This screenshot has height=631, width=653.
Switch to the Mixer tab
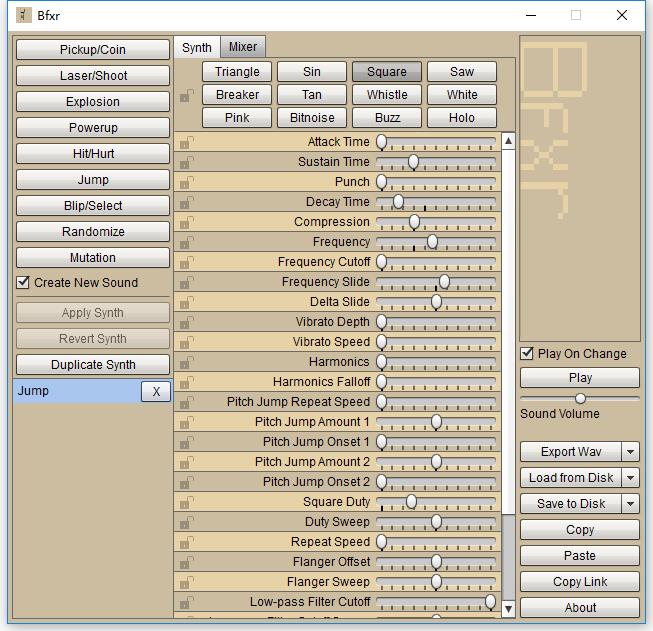(x=243, y=47)
